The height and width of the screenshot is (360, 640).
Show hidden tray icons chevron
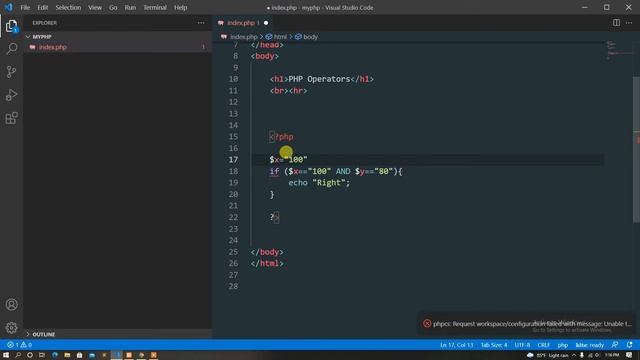[574, 356]
